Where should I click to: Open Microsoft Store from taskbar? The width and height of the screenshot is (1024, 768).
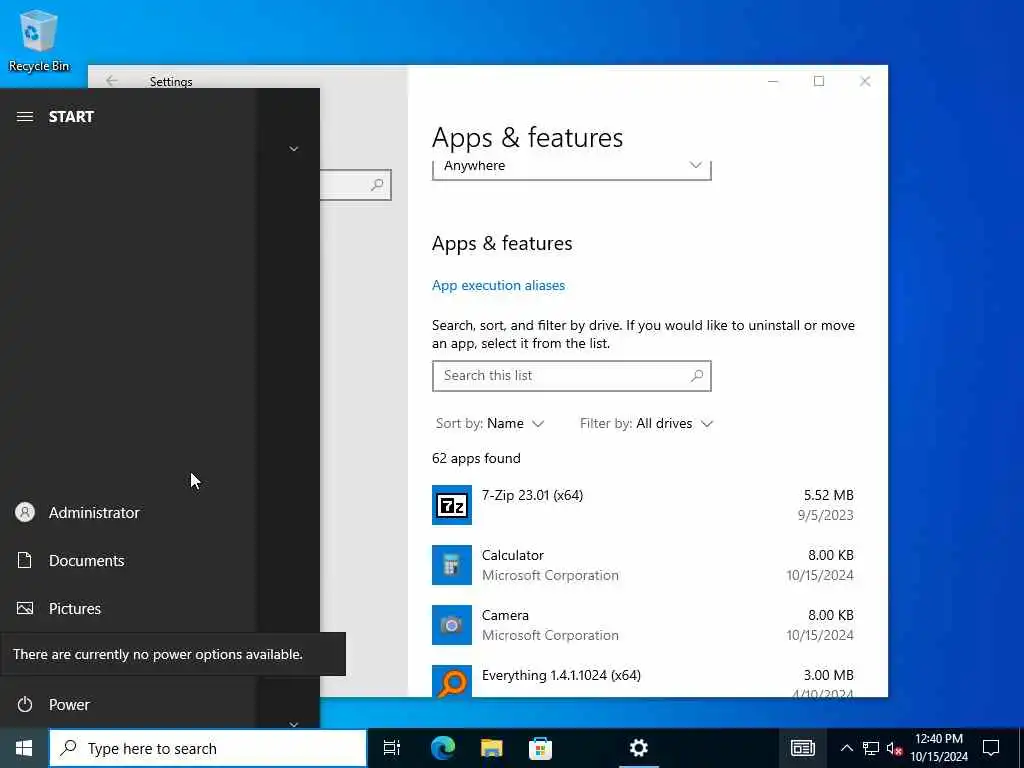coord(541,748)
